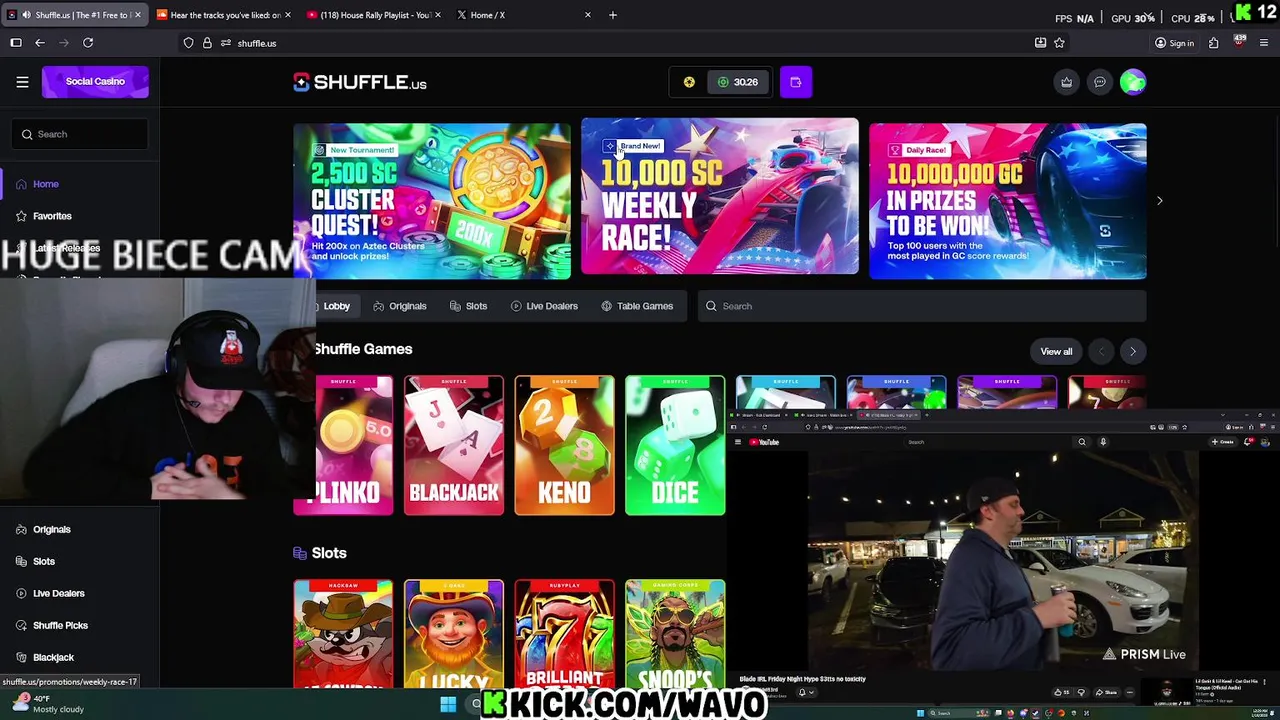Open the browser application menu
The height and width of the screenshot is (720, 1280).
[x=1265, y=43]
